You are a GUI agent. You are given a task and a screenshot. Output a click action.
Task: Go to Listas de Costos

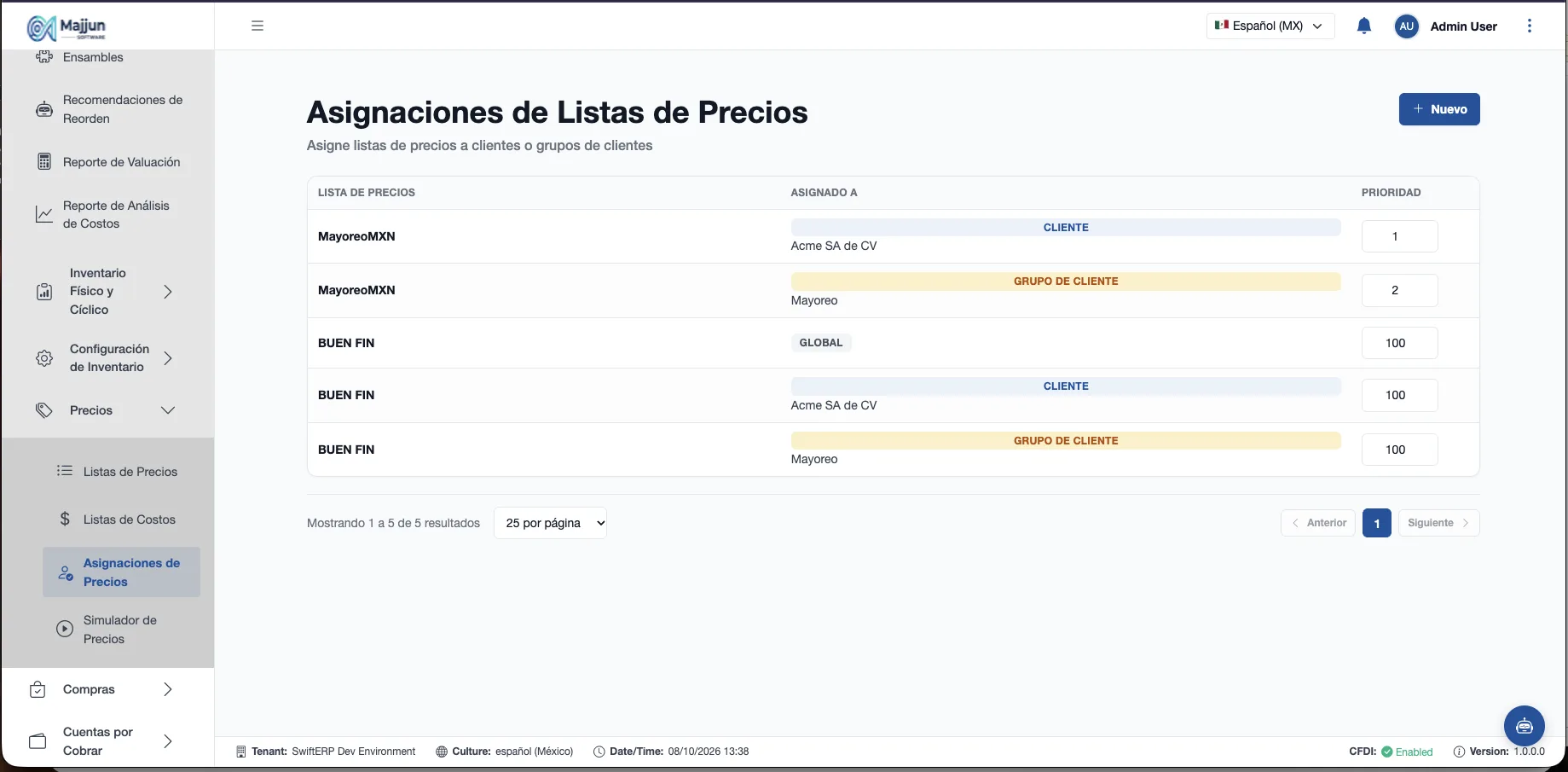click(x=130, y=520)
